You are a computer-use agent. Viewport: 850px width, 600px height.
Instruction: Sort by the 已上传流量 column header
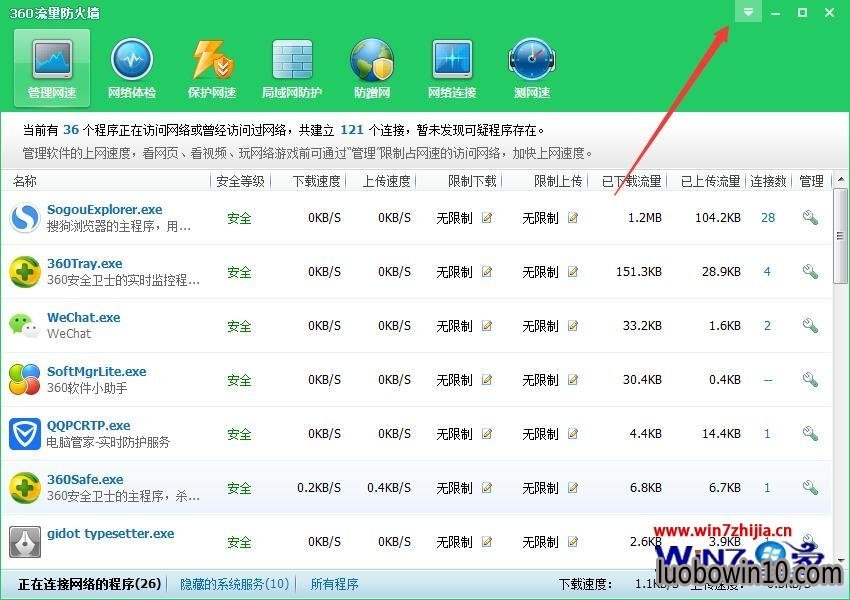(711, 181)
